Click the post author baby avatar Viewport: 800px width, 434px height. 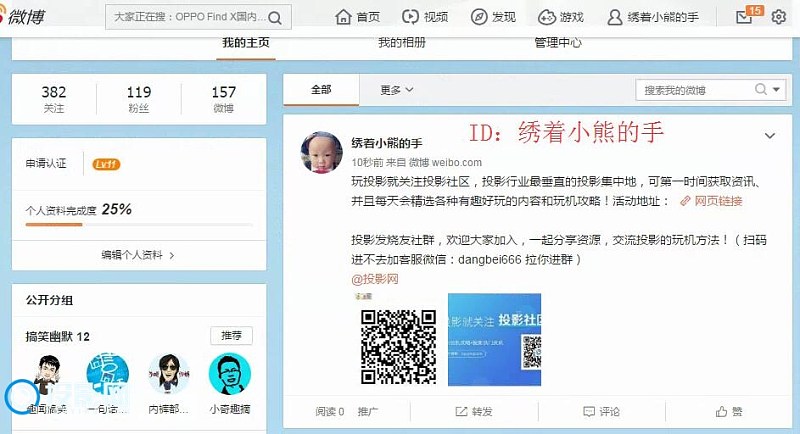(x=321, y=152)
